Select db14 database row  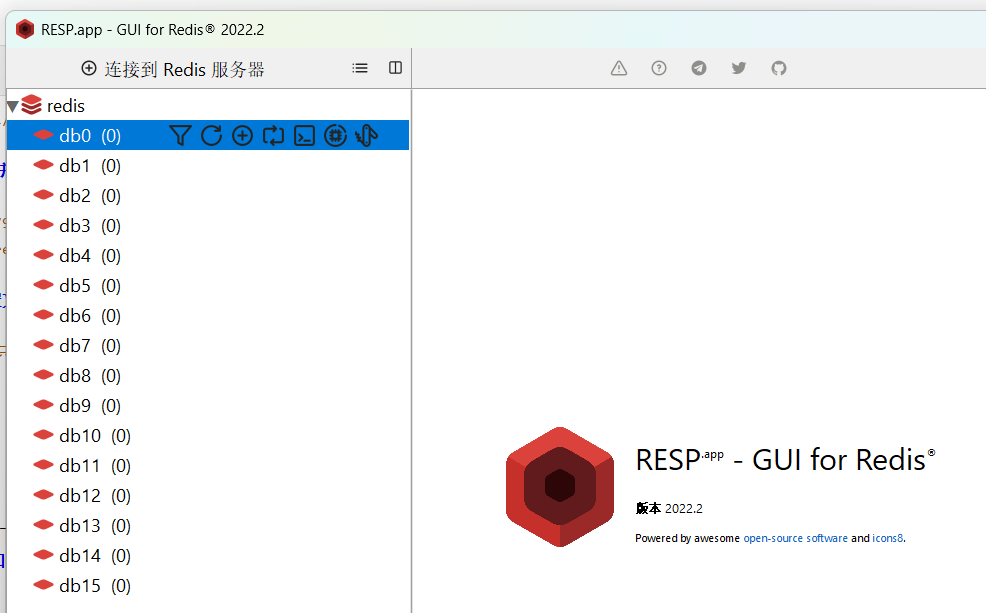pyautogui.click(x=208, y=556)
